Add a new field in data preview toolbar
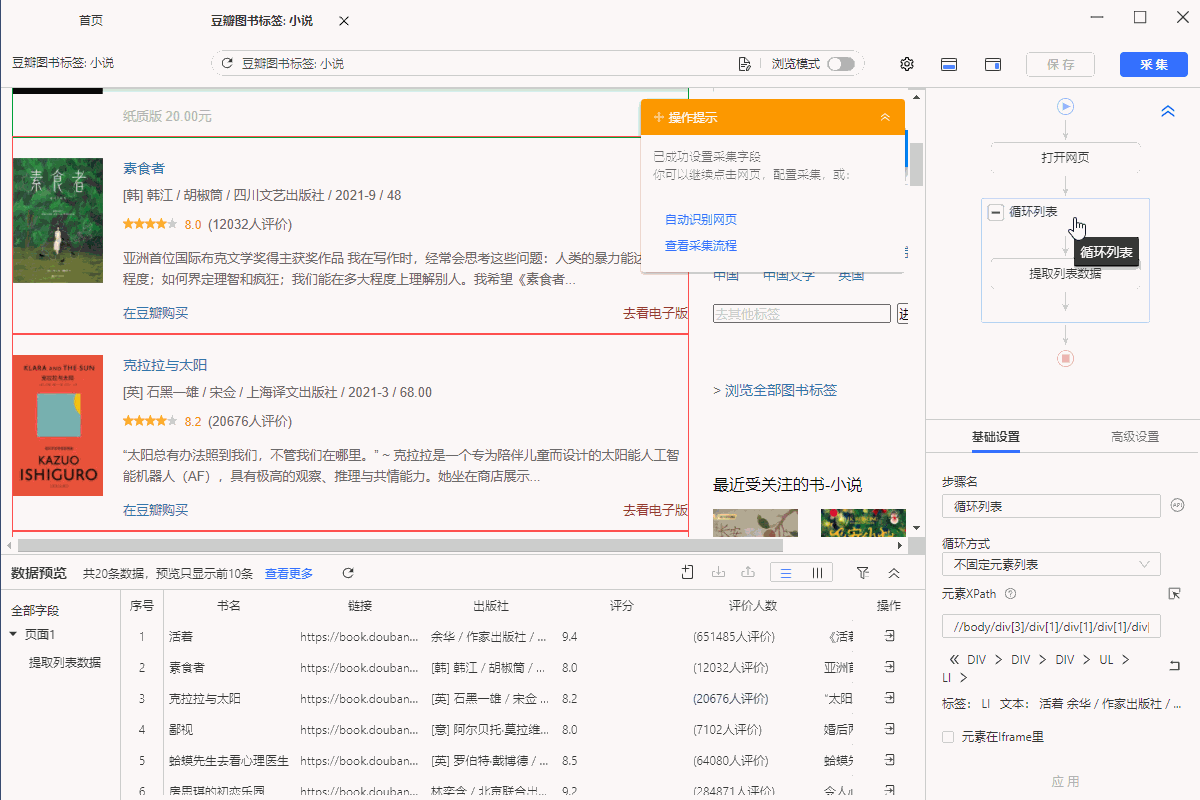 pyautogui.click(x=687, y=573)
